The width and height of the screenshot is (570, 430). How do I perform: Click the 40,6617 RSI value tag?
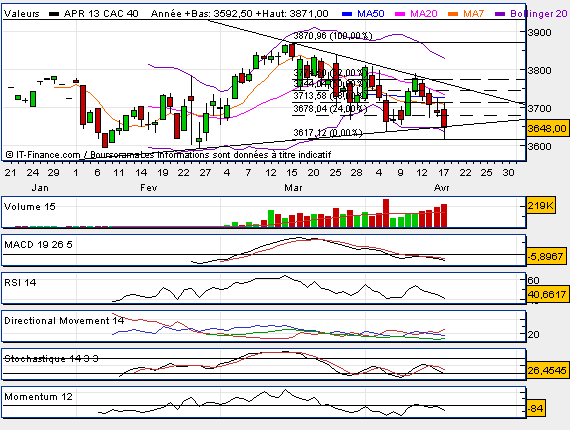click(547, 294)
